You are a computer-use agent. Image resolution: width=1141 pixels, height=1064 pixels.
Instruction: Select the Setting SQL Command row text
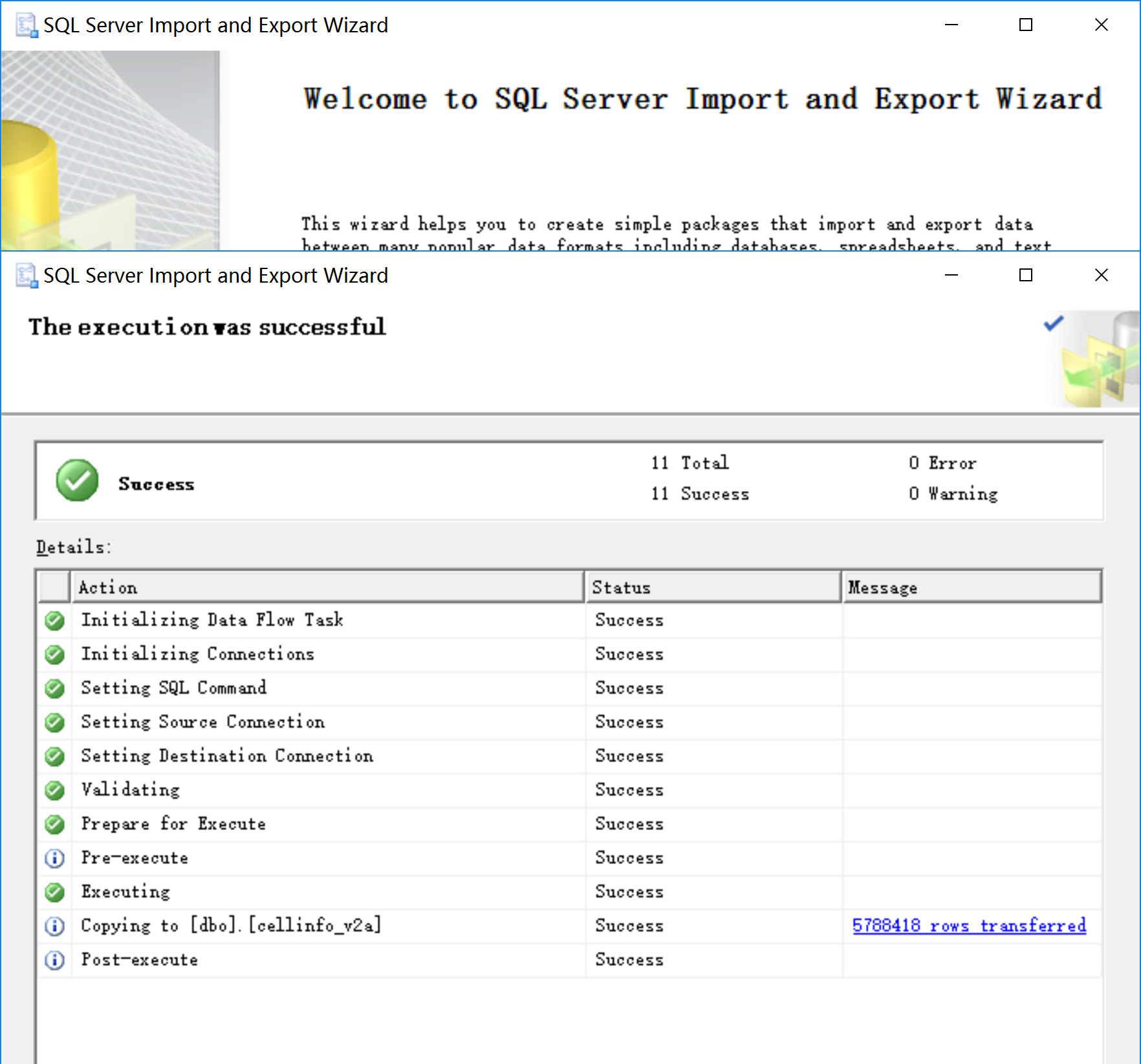click(x=174, y=688)
